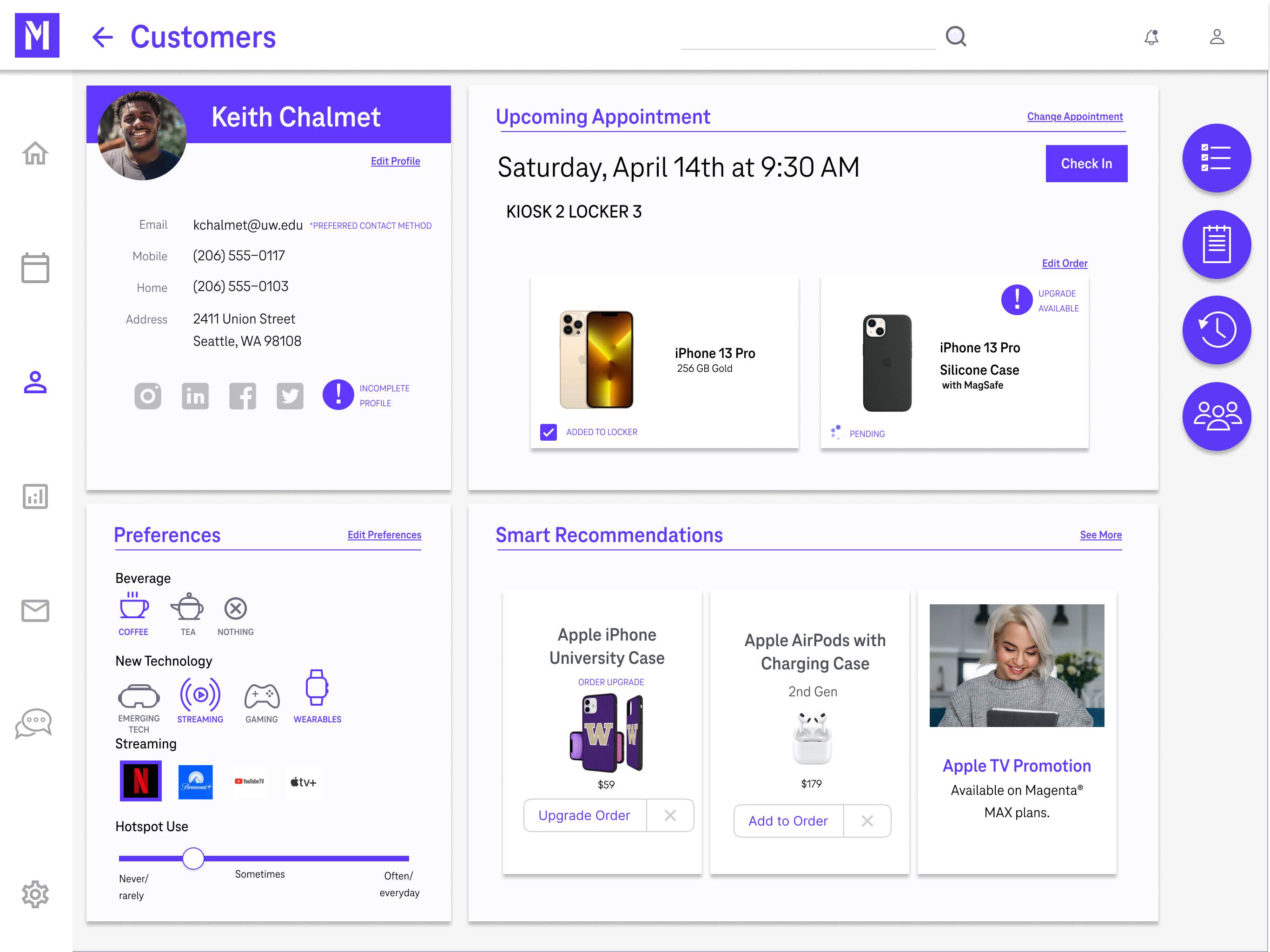Viewport: 1270px width, 952px height.
Task: Click Keith Chalmet's profile photo
Action: click(x=142, y=136)
